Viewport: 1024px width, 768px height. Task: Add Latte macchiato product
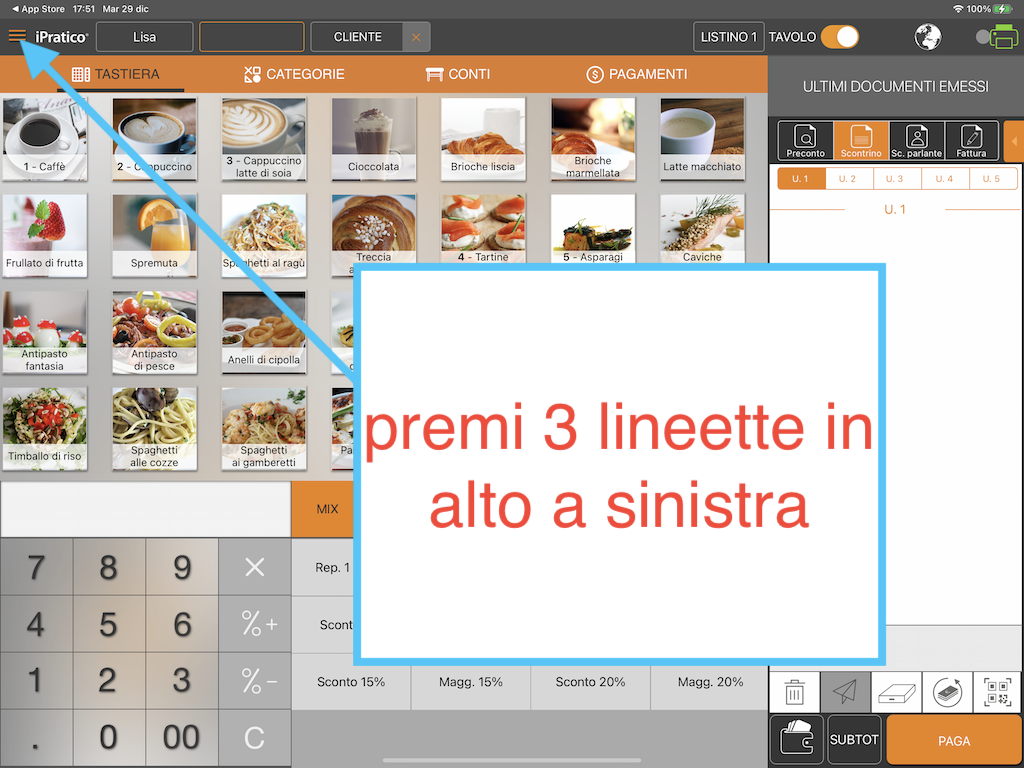coord(702,139)
